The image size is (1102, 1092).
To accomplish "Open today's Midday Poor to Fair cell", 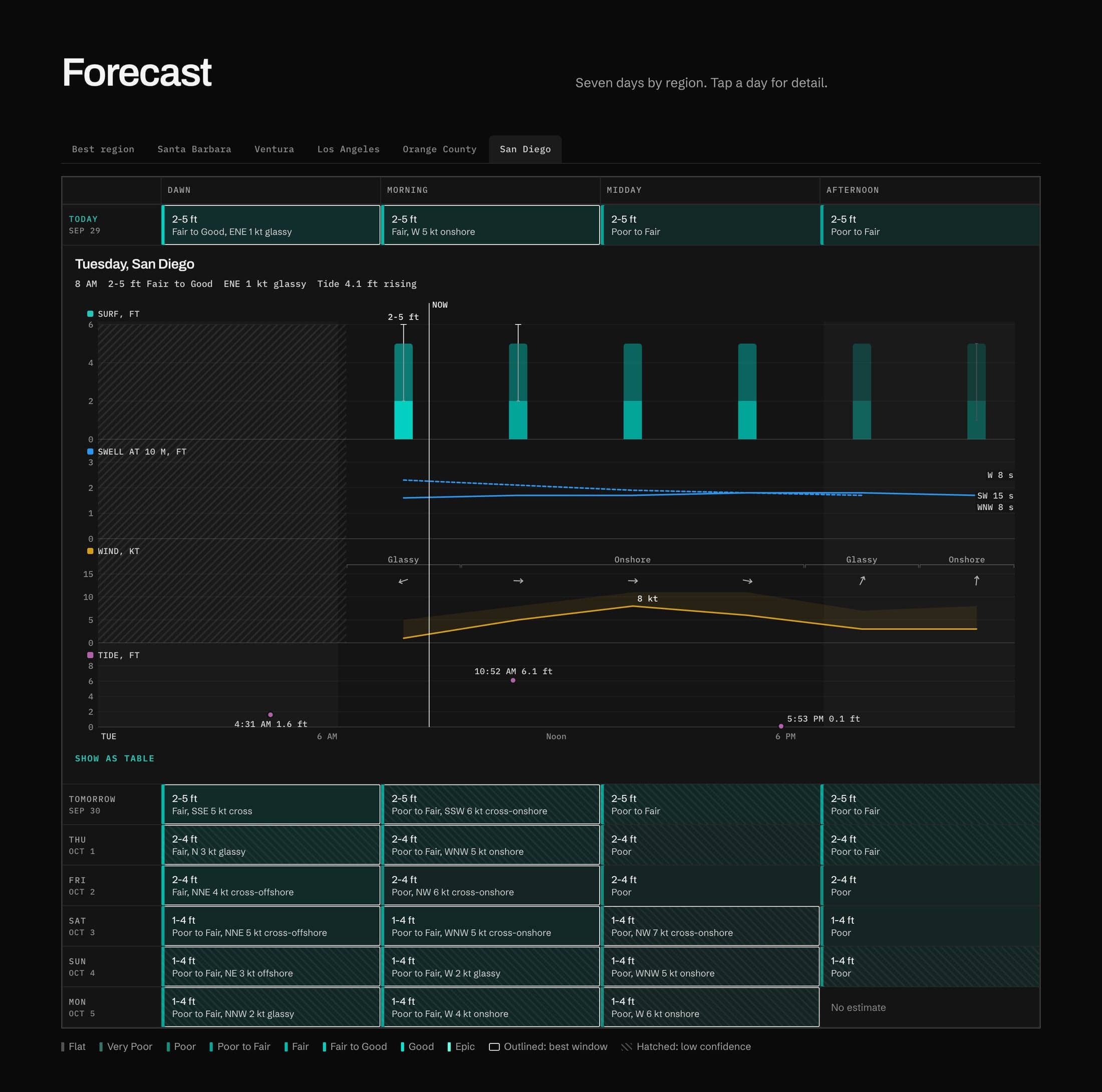I will point(710,225).
